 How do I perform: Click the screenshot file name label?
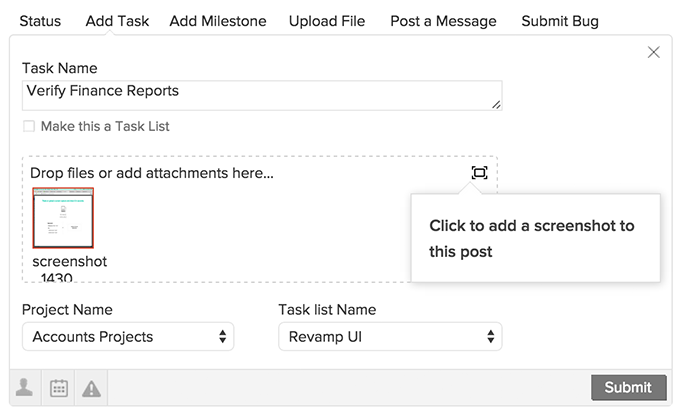(x=69, y=262)
